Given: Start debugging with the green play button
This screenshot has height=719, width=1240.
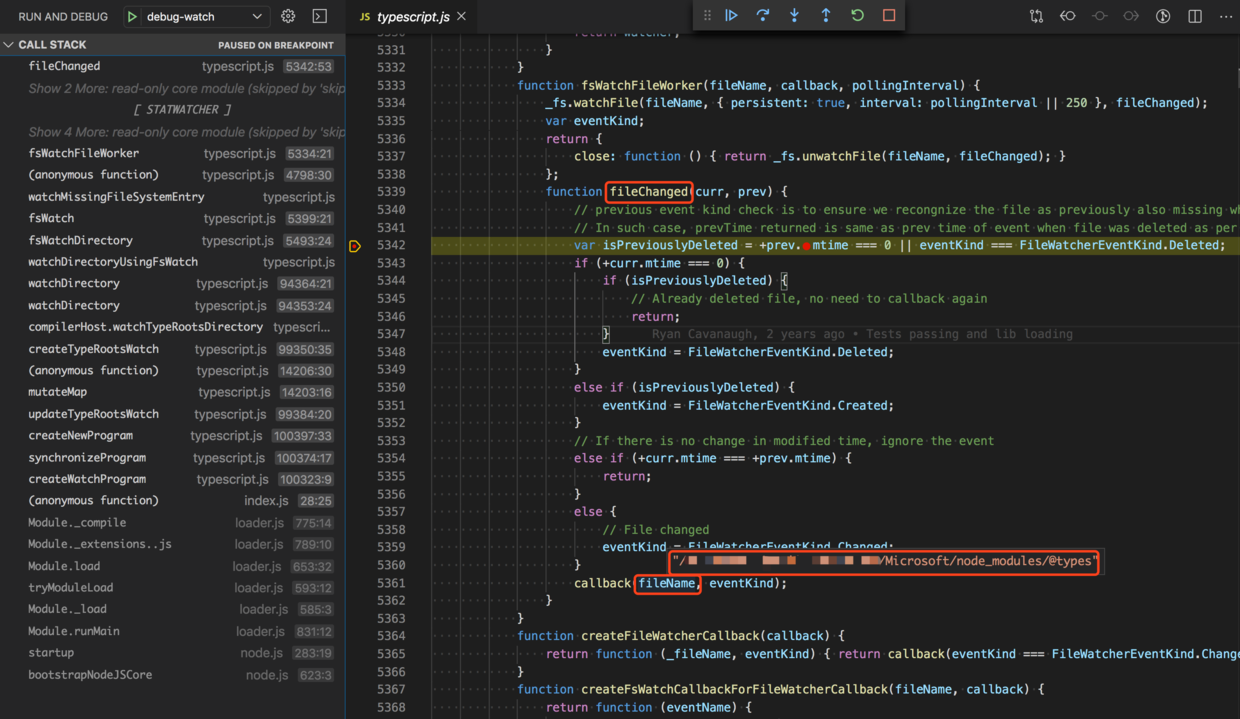Looking at the screenshot, I should point(132,17).
